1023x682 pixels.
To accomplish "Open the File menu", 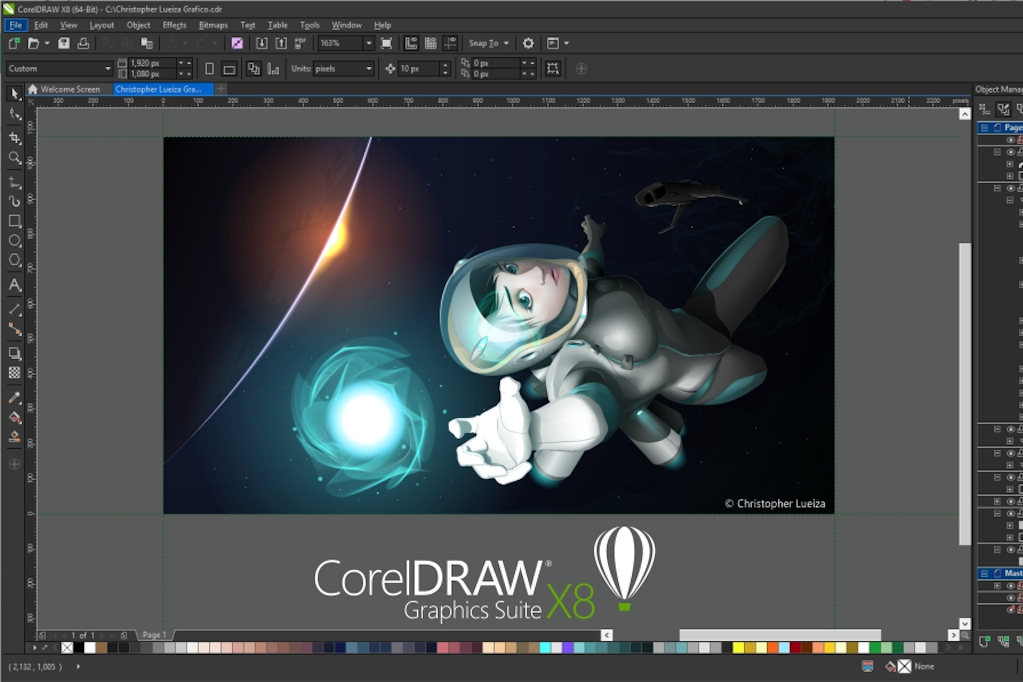I will point(15,25).
